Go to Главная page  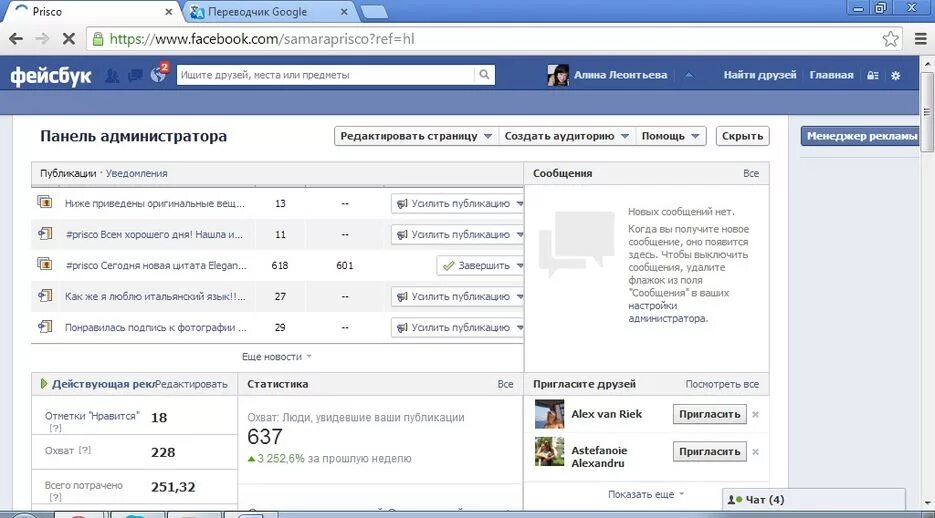pos(831,75)
